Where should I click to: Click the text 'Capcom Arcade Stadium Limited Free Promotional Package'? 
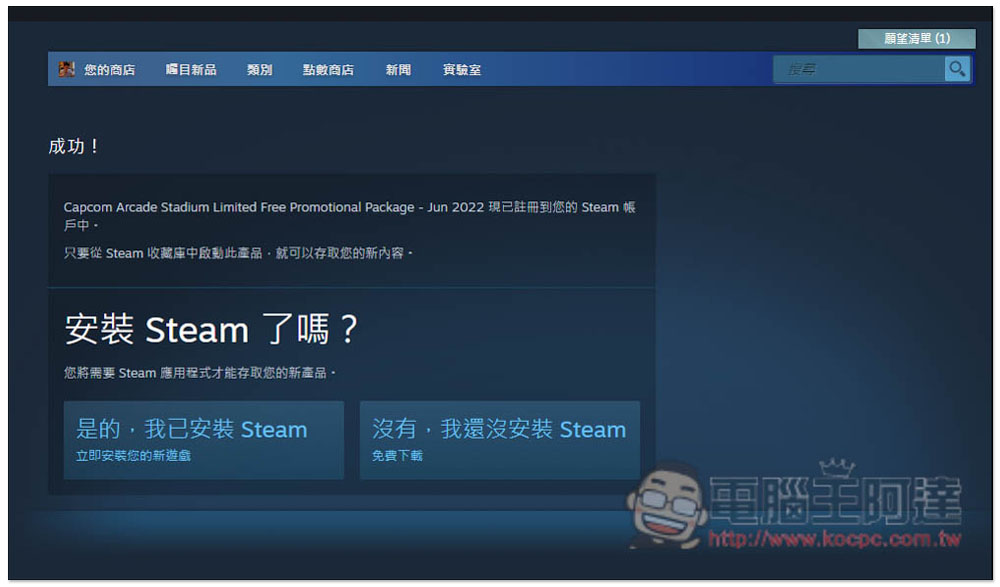pyautogui.click(x=239, y=207)
